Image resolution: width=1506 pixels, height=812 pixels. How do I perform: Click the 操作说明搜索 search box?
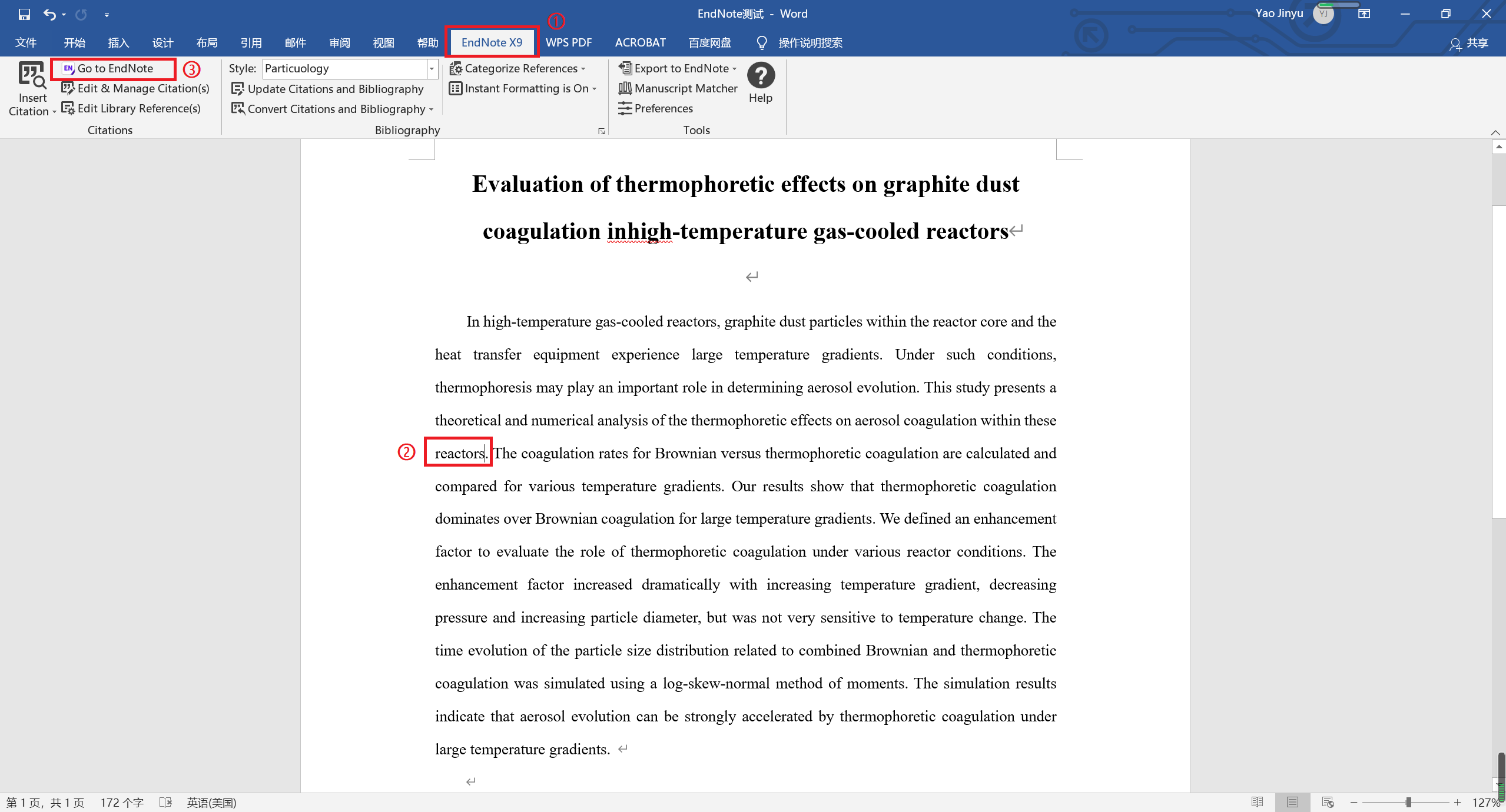[x=810, y=42]
